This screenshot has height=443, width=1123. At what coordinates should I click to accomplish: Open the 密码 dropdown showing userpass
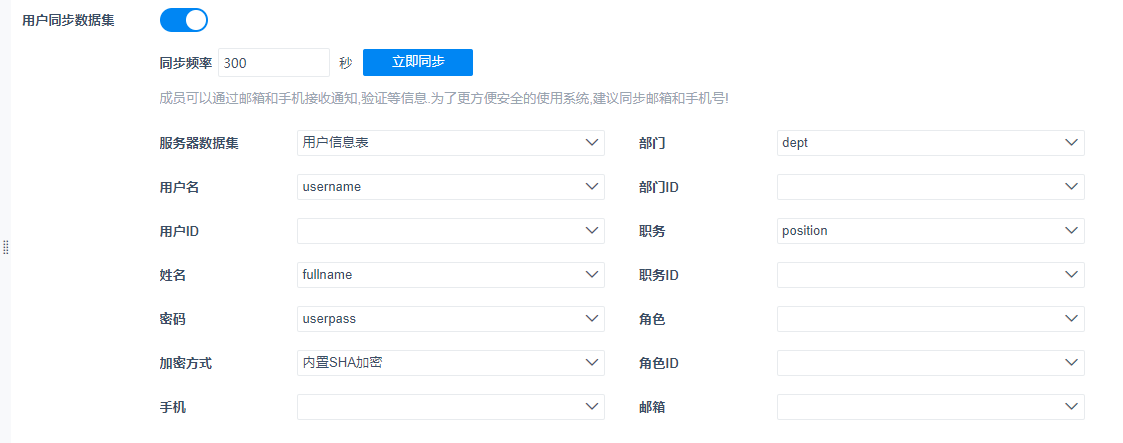pos(450,319)
